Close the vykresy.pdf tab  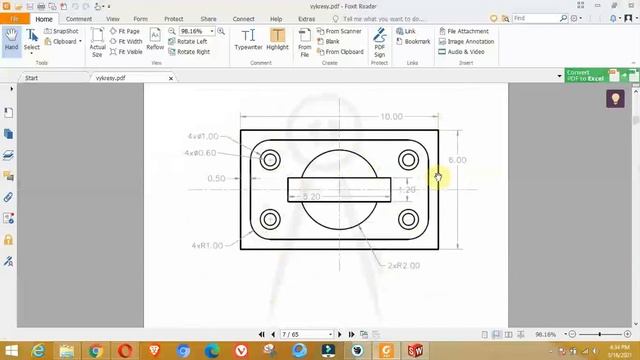171,78
